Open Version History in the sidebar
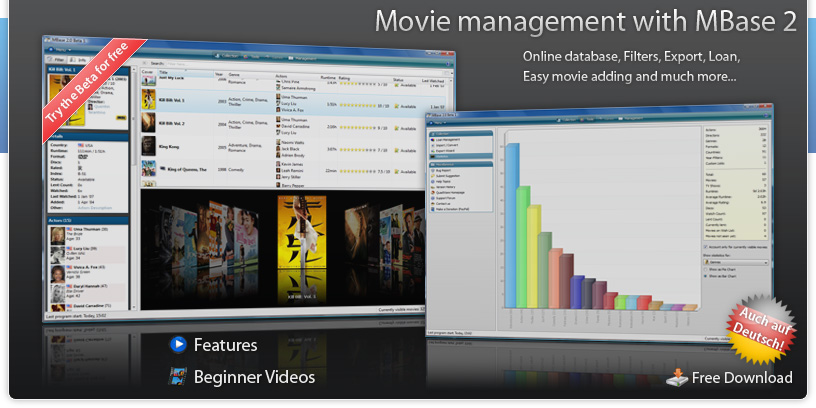The height and width of the screenshot is (408, 816). pos(444,187)
